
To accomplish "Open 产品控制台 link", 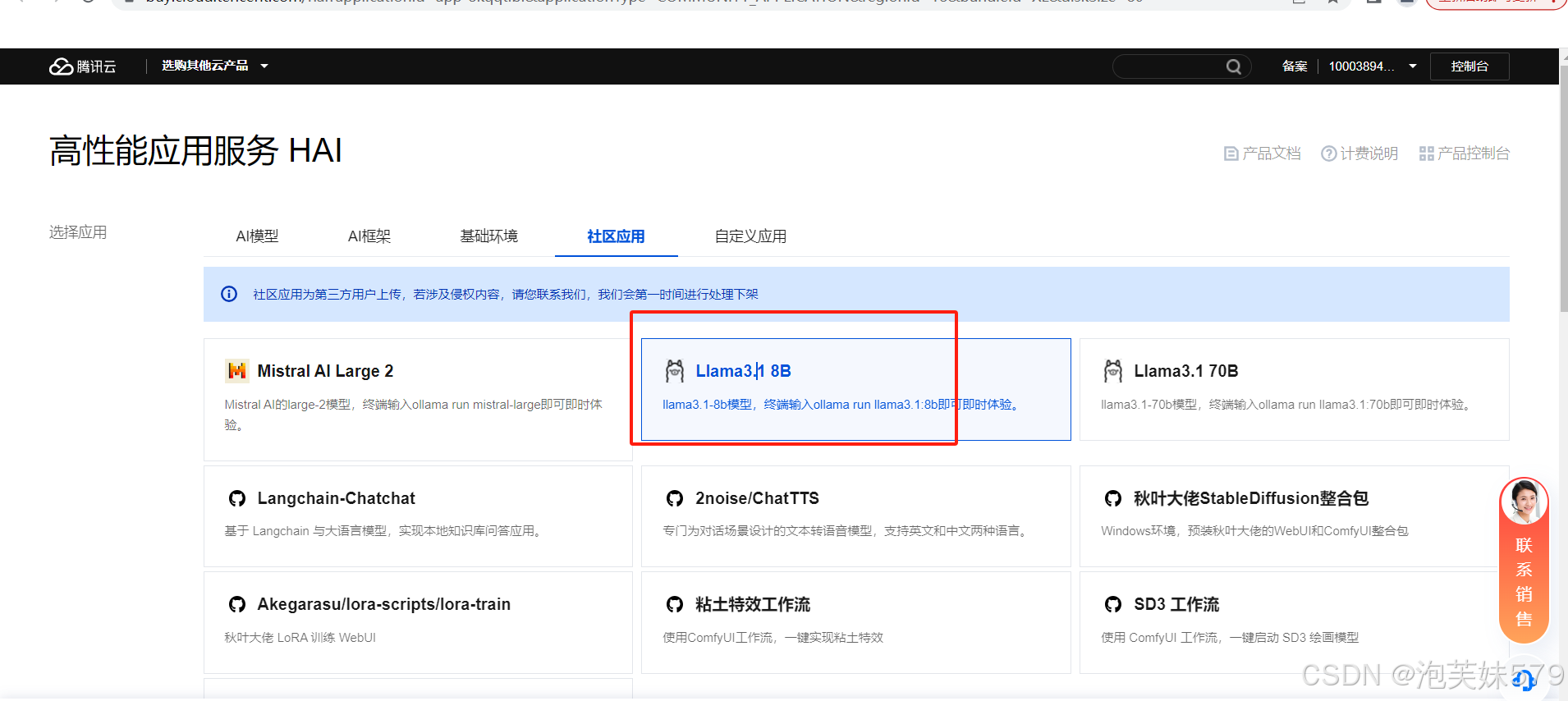I will tap(1465, 153).
